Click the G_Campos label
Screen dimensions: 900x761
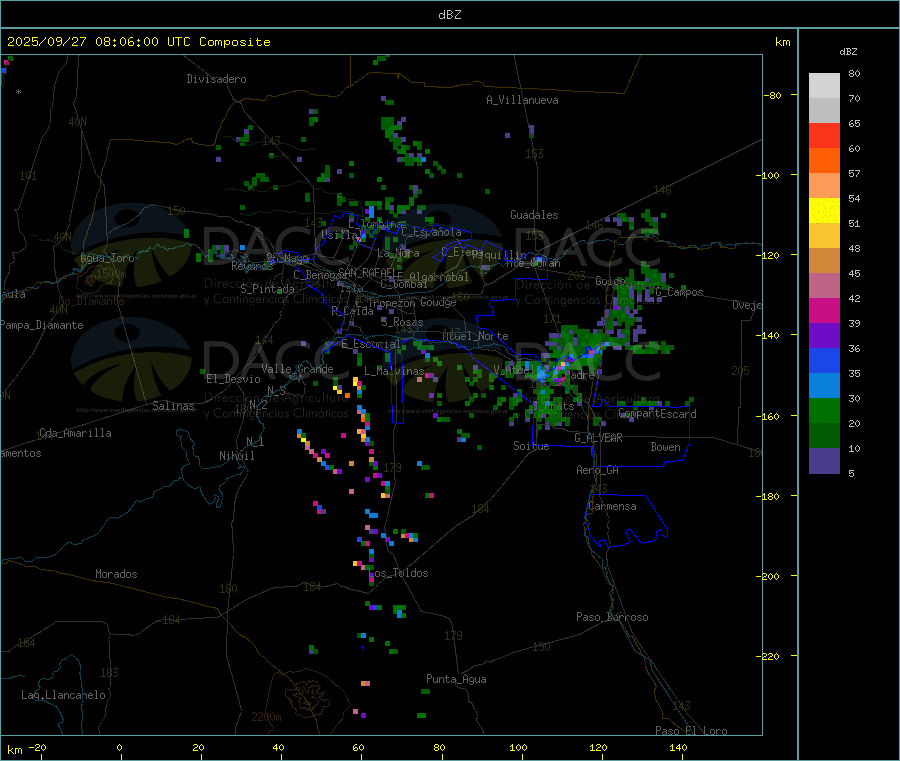click(x=680, y=292)
